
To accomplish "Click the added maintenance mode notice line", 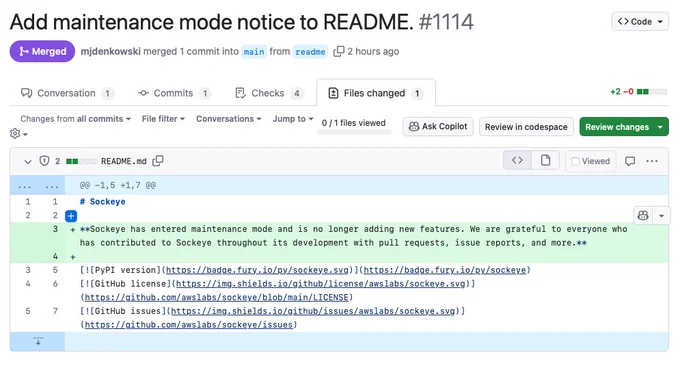I will (x=353, y=236).
